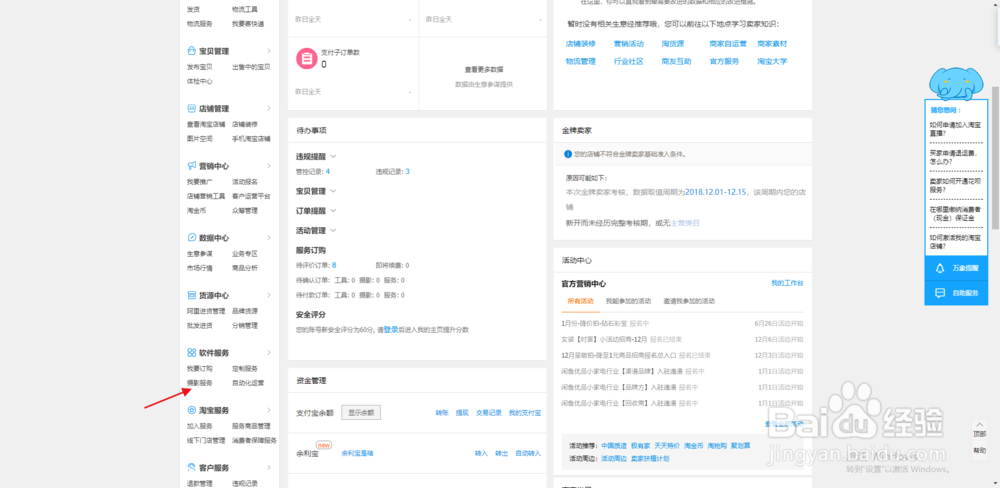Viewport: 1000px width, 488px height.
Task: Click the 客户服务 person icon
Action: [x=191, y=468]
